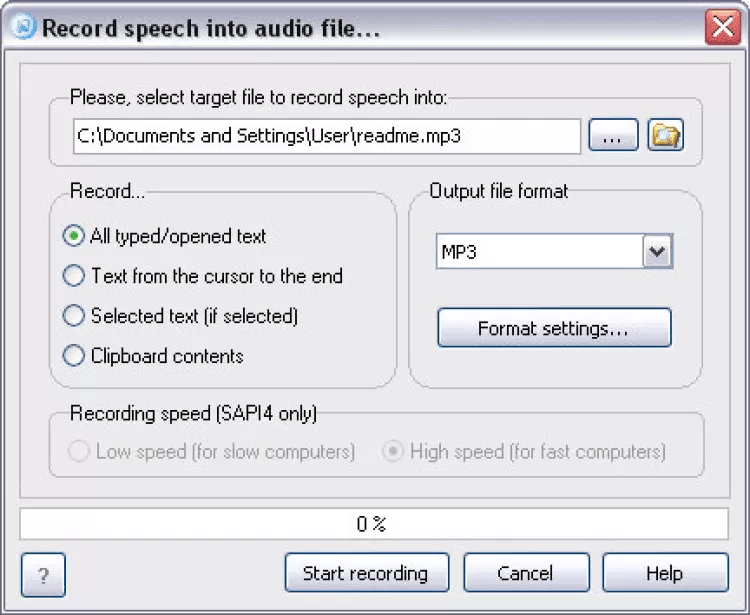Click the target file path text field

click(326, 136)
